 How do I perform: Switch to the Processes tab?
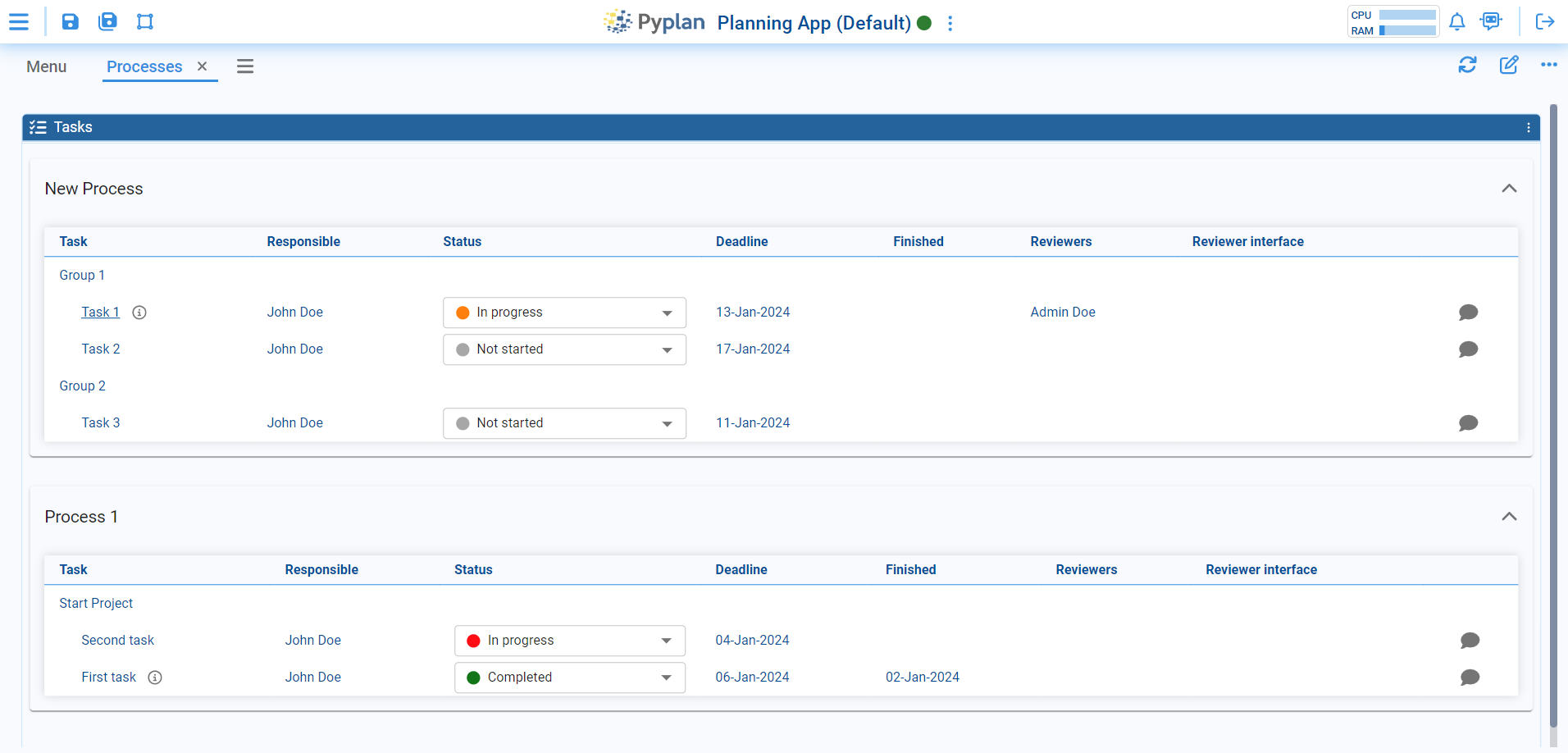(144, 66)
